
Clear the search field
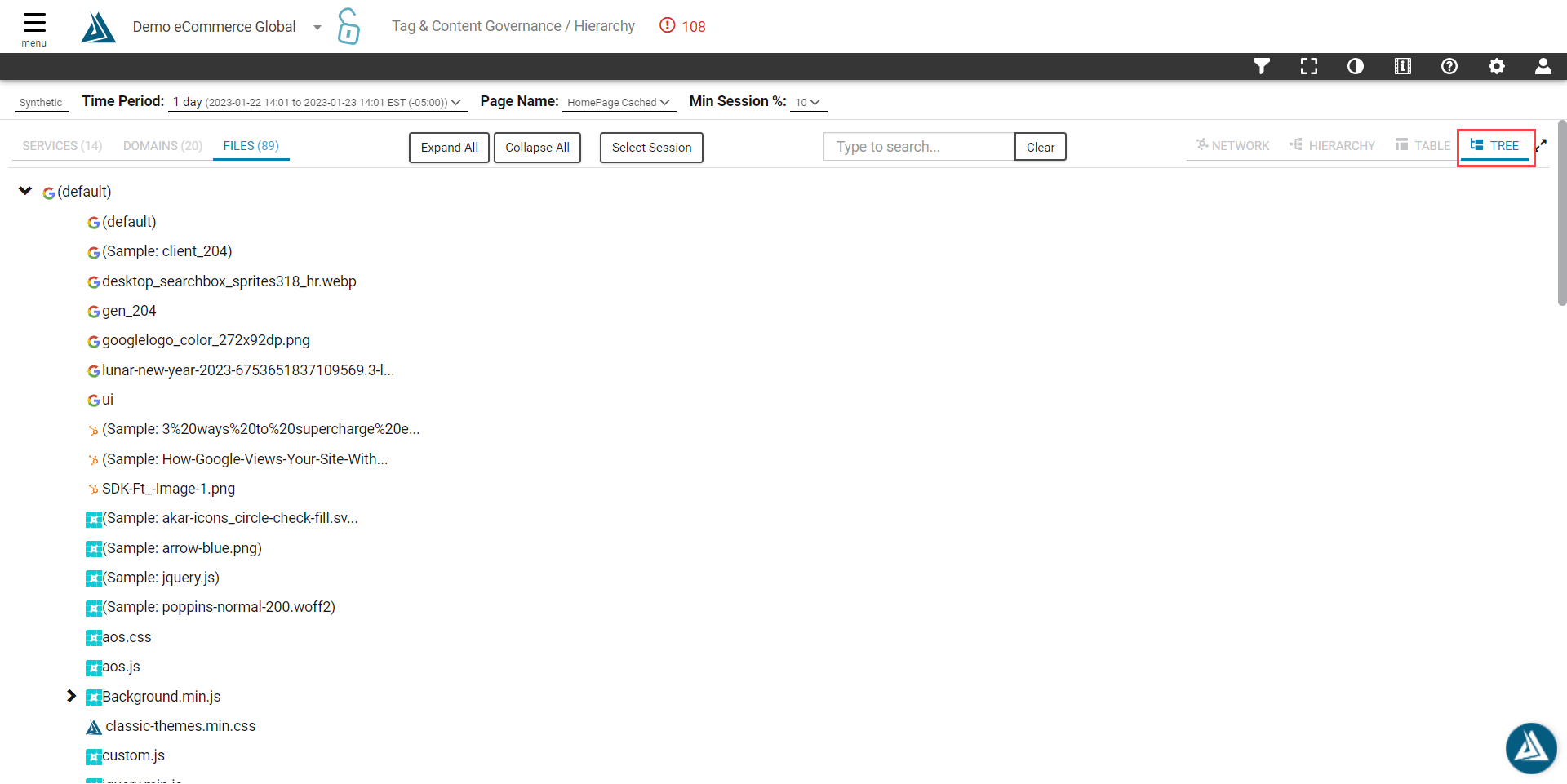pyautogui.click(x=1041, y=147)
